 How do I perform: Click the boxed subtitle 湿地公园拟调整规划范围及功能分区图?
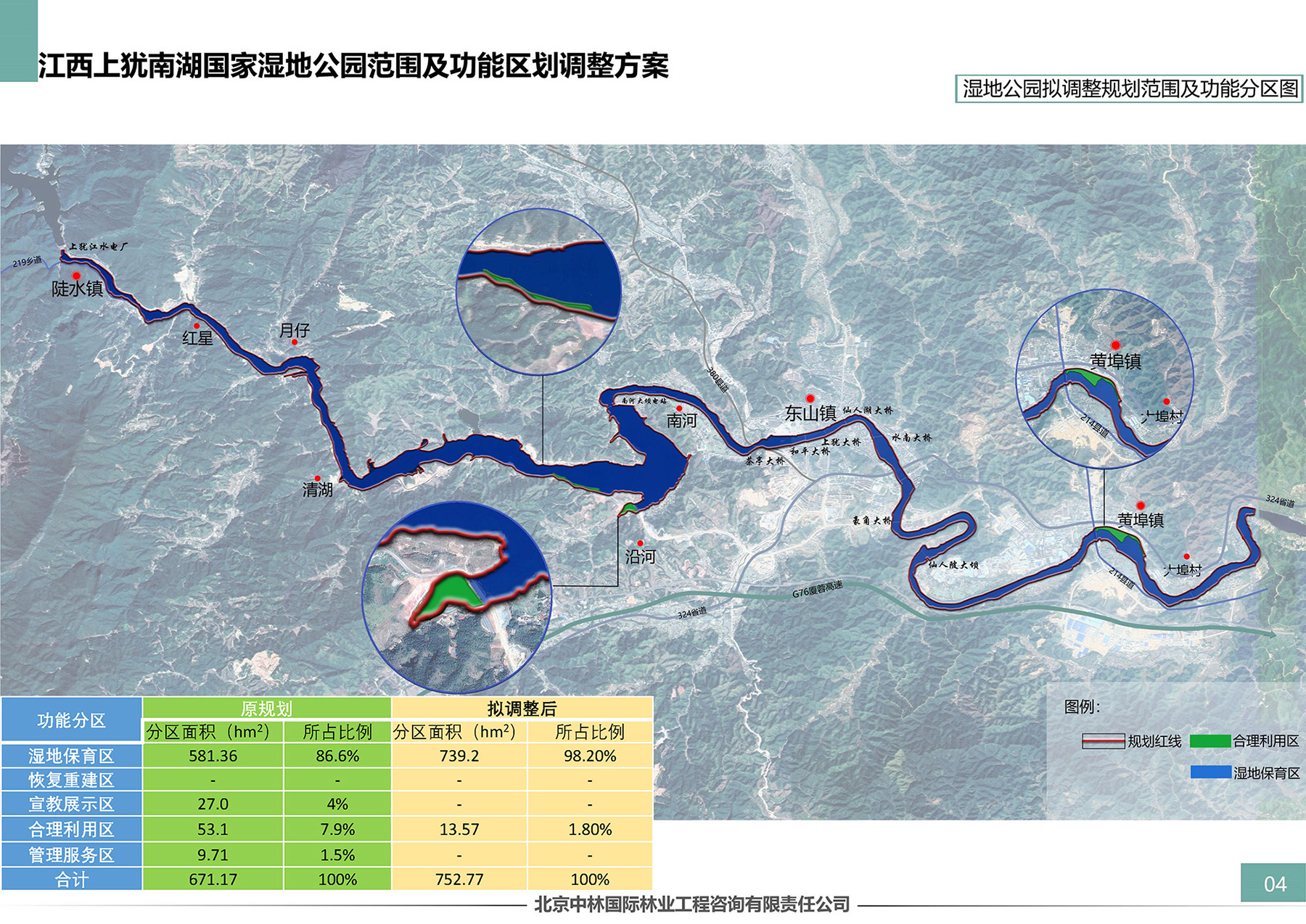pyautogui.click(x=1129, y=88)
